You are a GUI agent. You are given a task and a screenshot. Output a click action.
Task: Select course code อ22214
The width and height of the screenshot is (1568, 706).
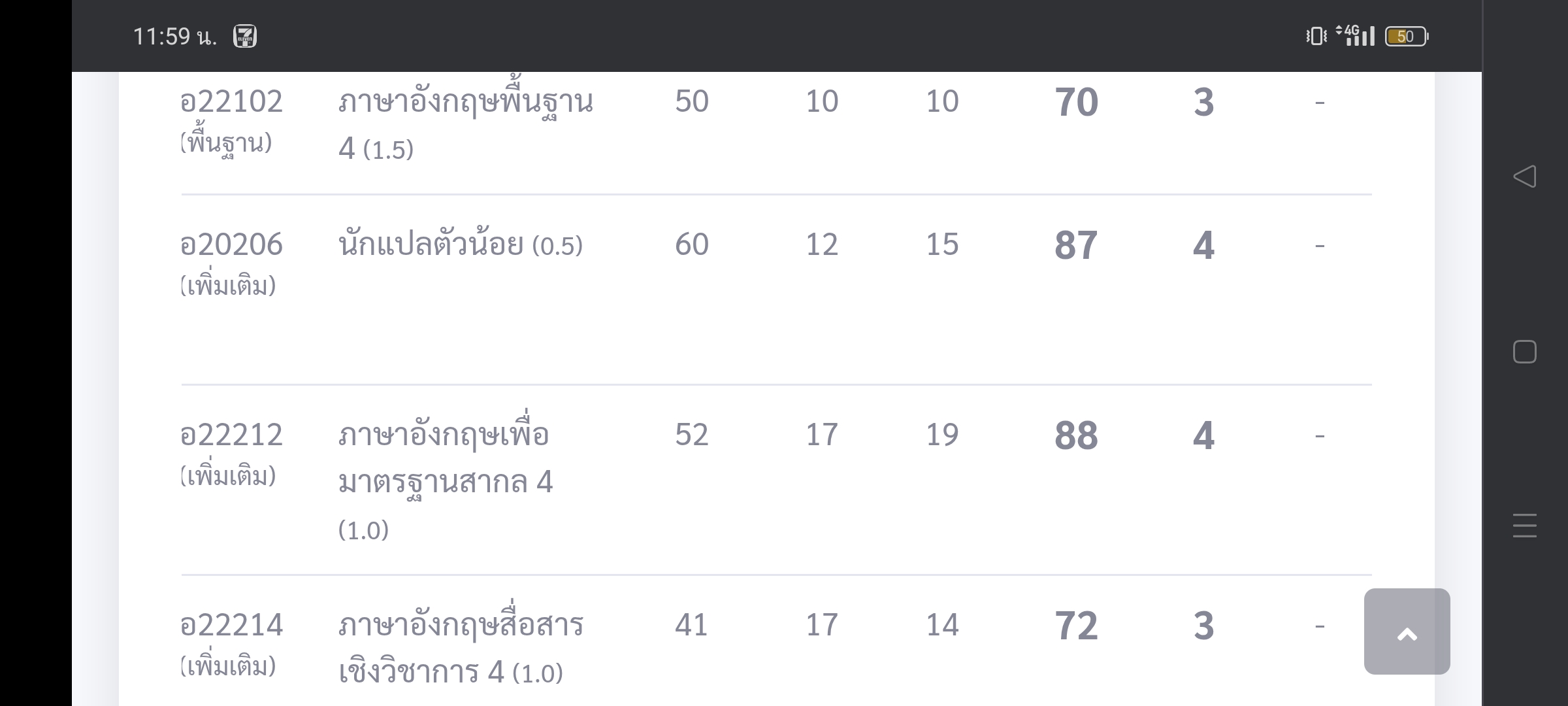coord(231,625)
